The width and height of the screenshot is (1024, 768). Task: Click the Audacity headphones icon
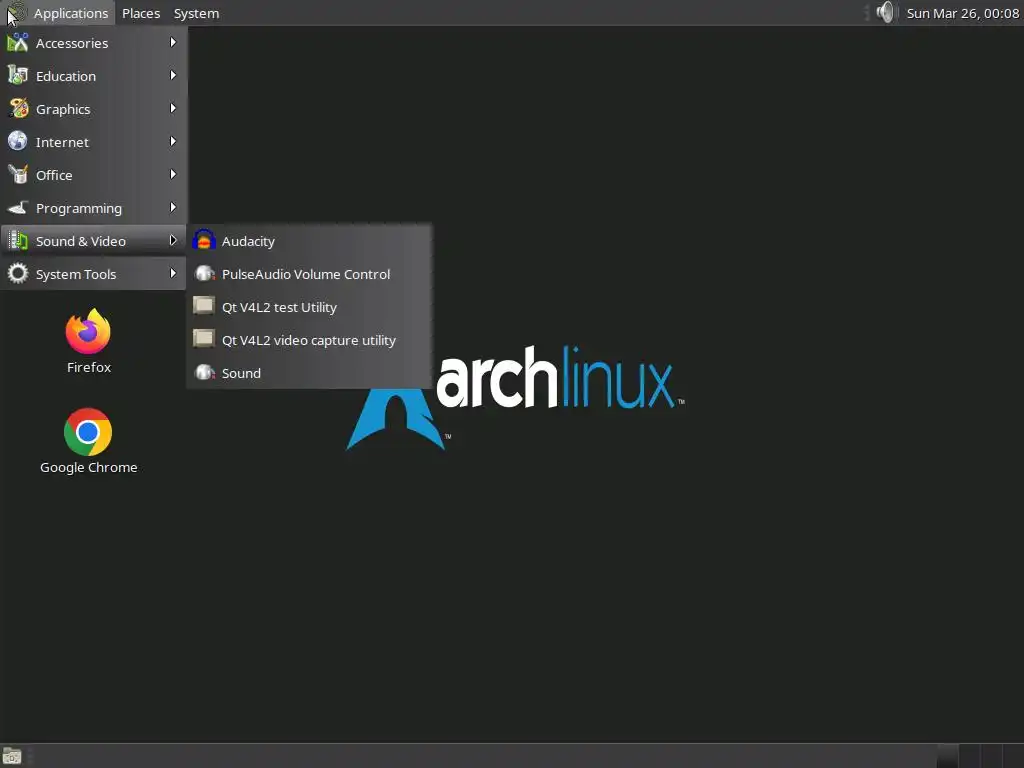(x=204, y=241)
